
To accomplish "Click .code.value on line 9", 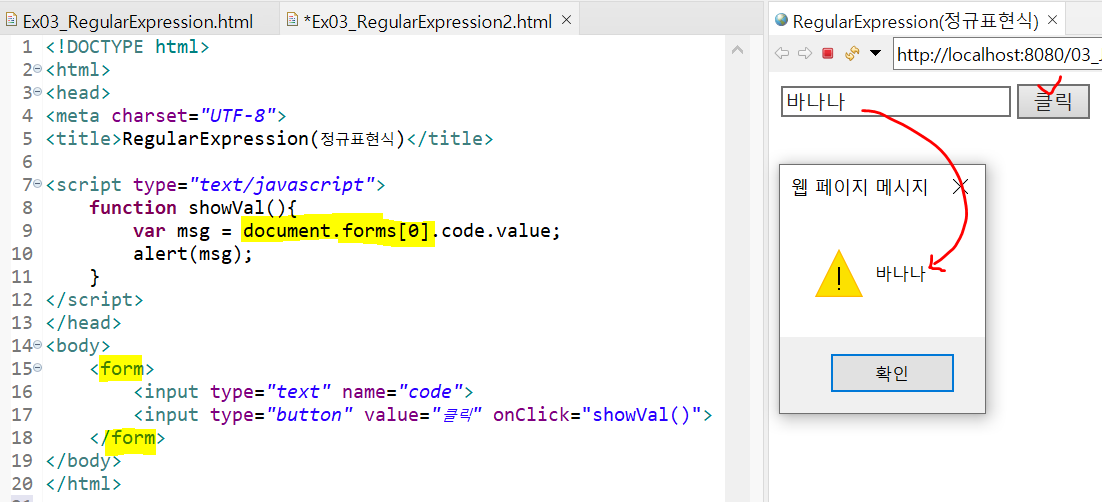I will (493, 231).
